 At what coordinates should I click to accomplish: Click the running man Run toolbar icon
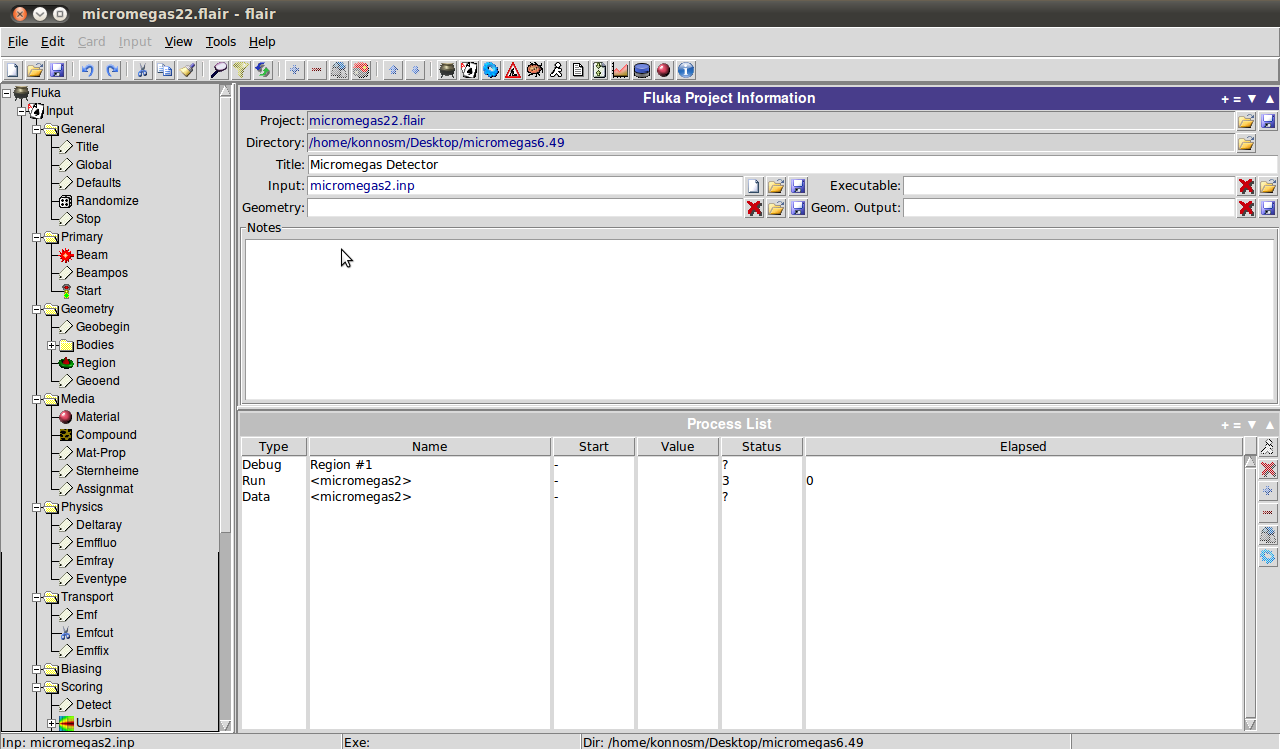(x=557, y=70)
